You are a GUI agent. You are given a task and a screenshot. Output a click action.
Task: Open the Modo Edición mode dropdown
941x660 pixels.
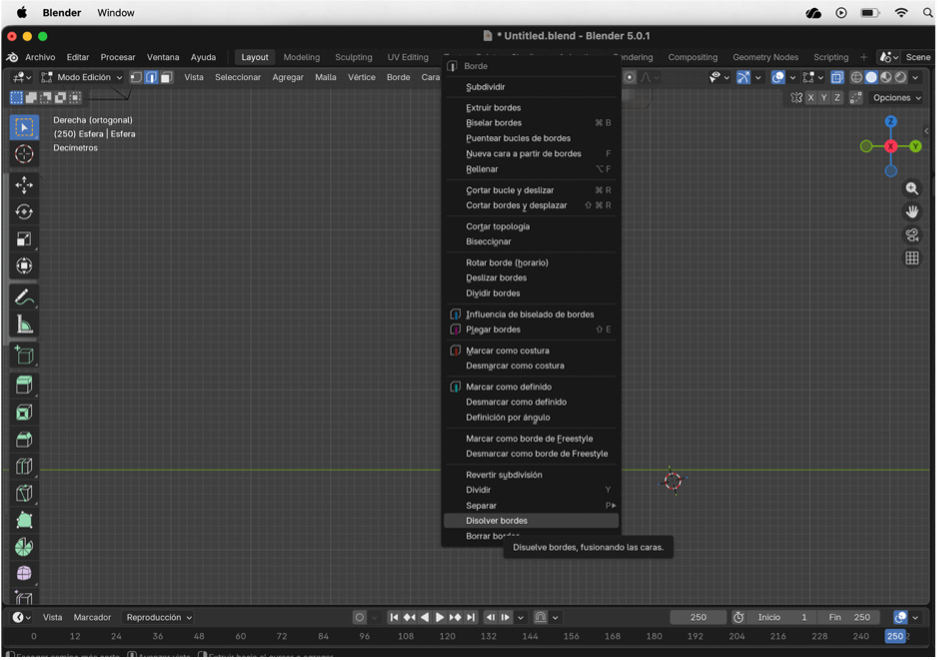[82, 77]
